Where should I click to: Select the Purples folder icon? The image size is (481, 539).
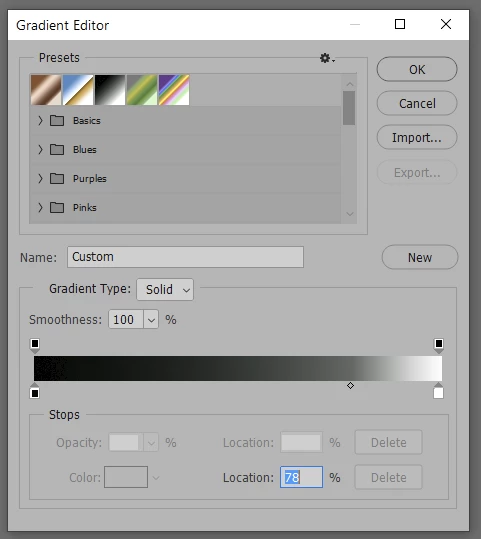tap(57, 178)
